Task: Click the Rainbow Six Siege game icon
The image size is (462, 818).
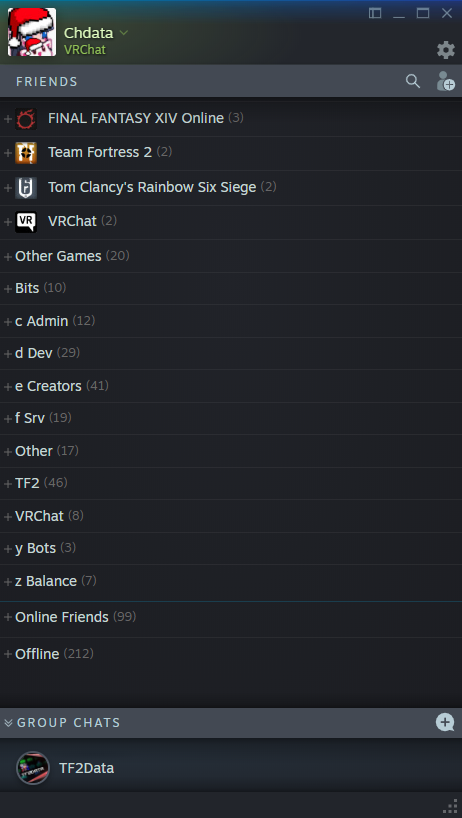Action: (26, 188)
